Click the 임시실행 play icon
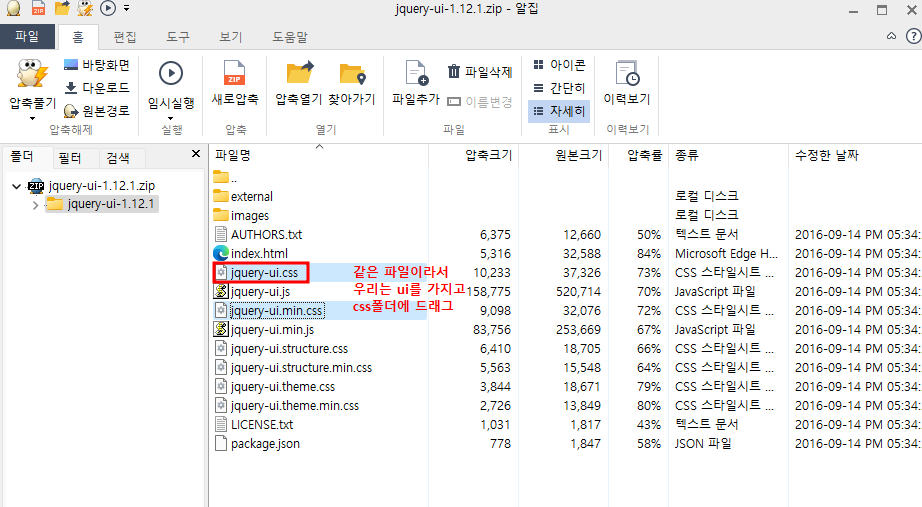Image resolution: width=922 pixels, height=507 pixels. click(x=171, y=74)
